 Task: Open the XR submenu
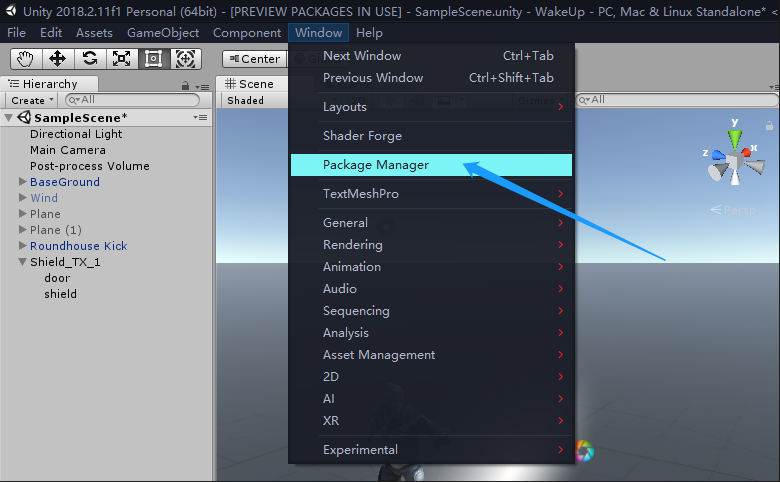pos(431,420)
